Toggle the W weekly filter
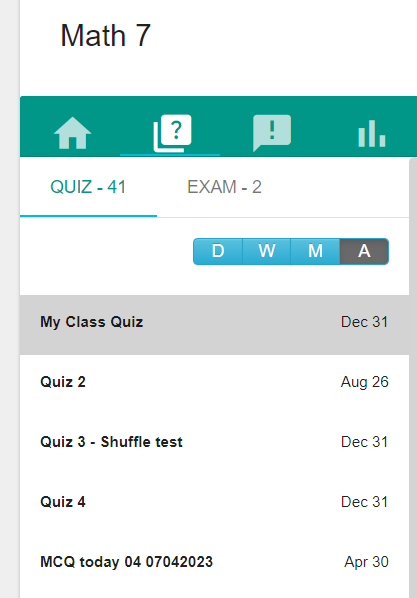Screen dimensions: 417x598 267,251
